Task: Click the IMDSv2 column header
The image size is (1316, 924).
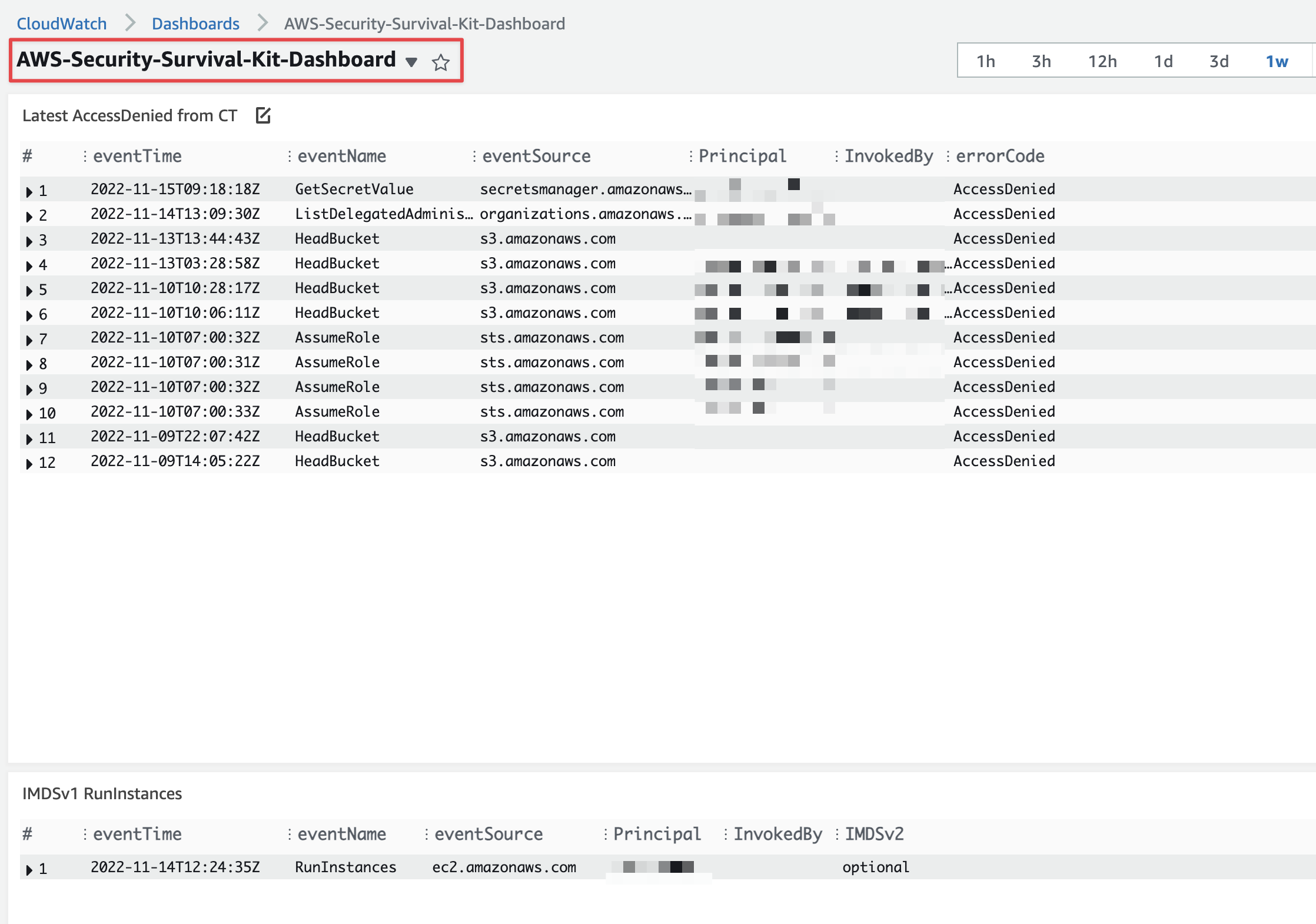Action: [874, 834]
